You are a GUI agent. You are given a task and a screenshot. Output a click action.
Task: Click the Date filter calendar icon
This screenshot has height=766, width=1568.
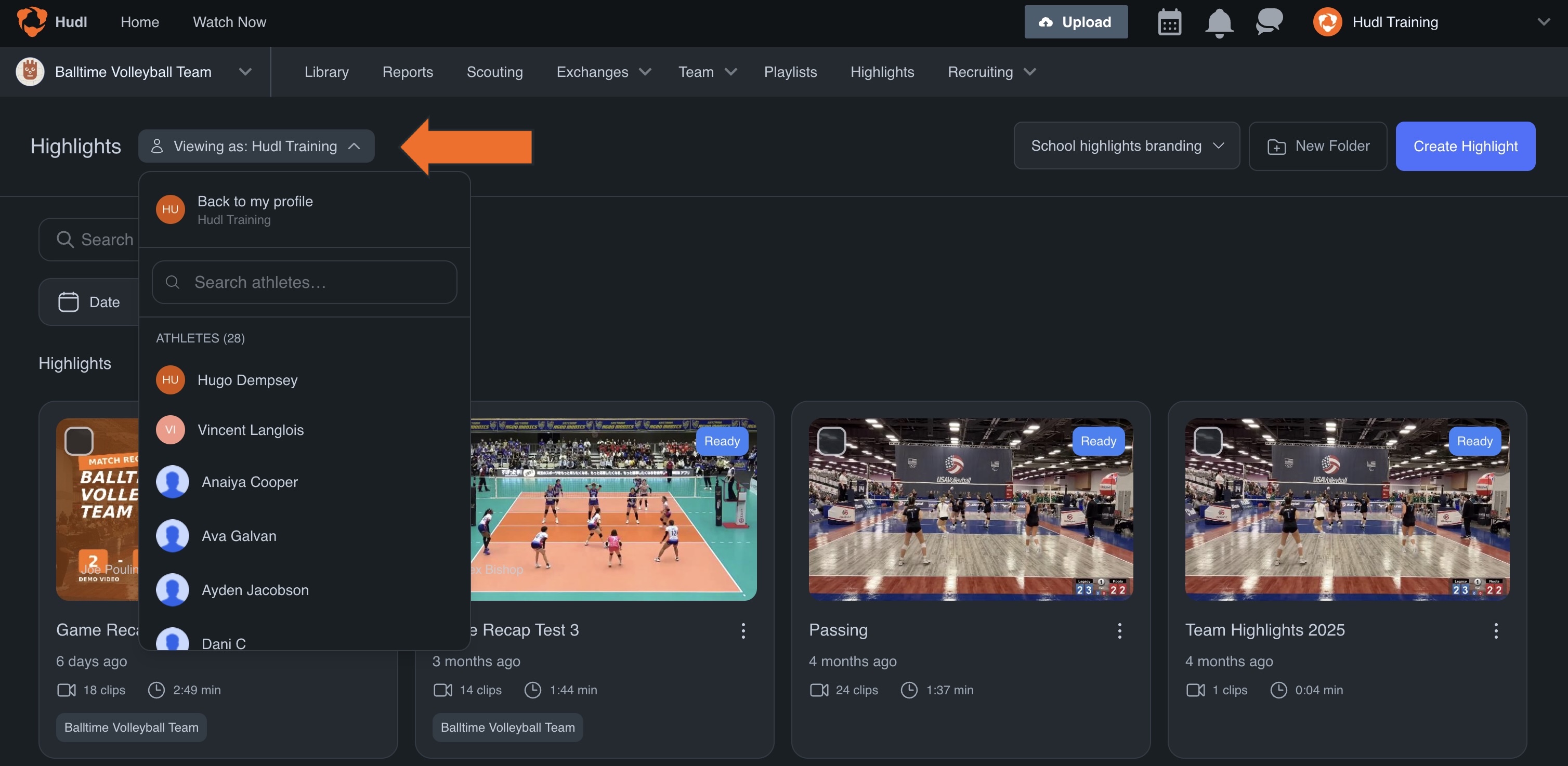tap(68, 302)
